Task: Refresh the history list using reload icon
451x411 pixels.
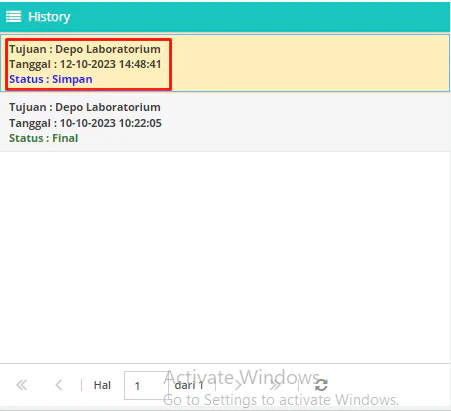Action: tap(321, 385)
